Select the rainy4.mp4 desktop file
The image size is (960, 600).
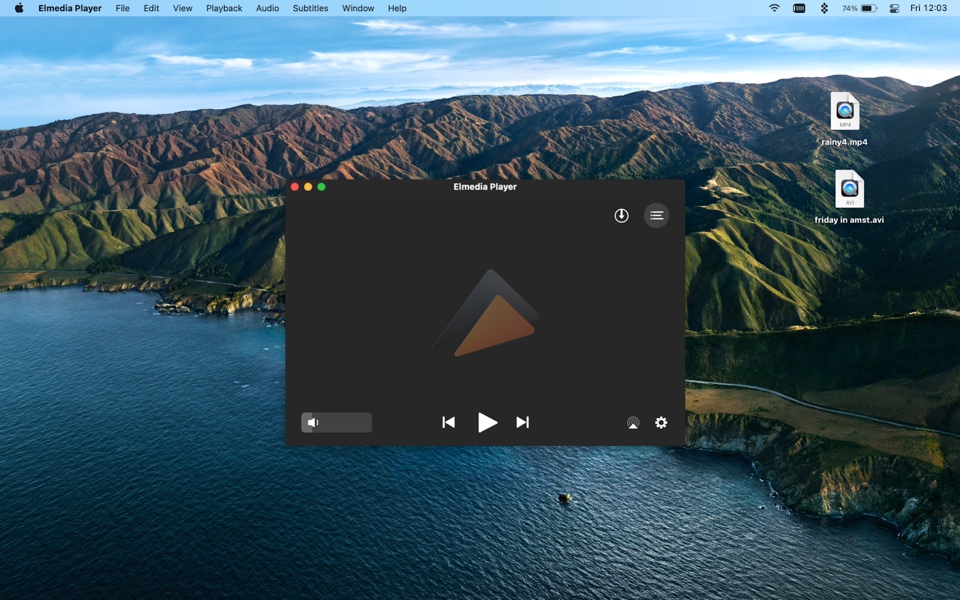point(844,112)
